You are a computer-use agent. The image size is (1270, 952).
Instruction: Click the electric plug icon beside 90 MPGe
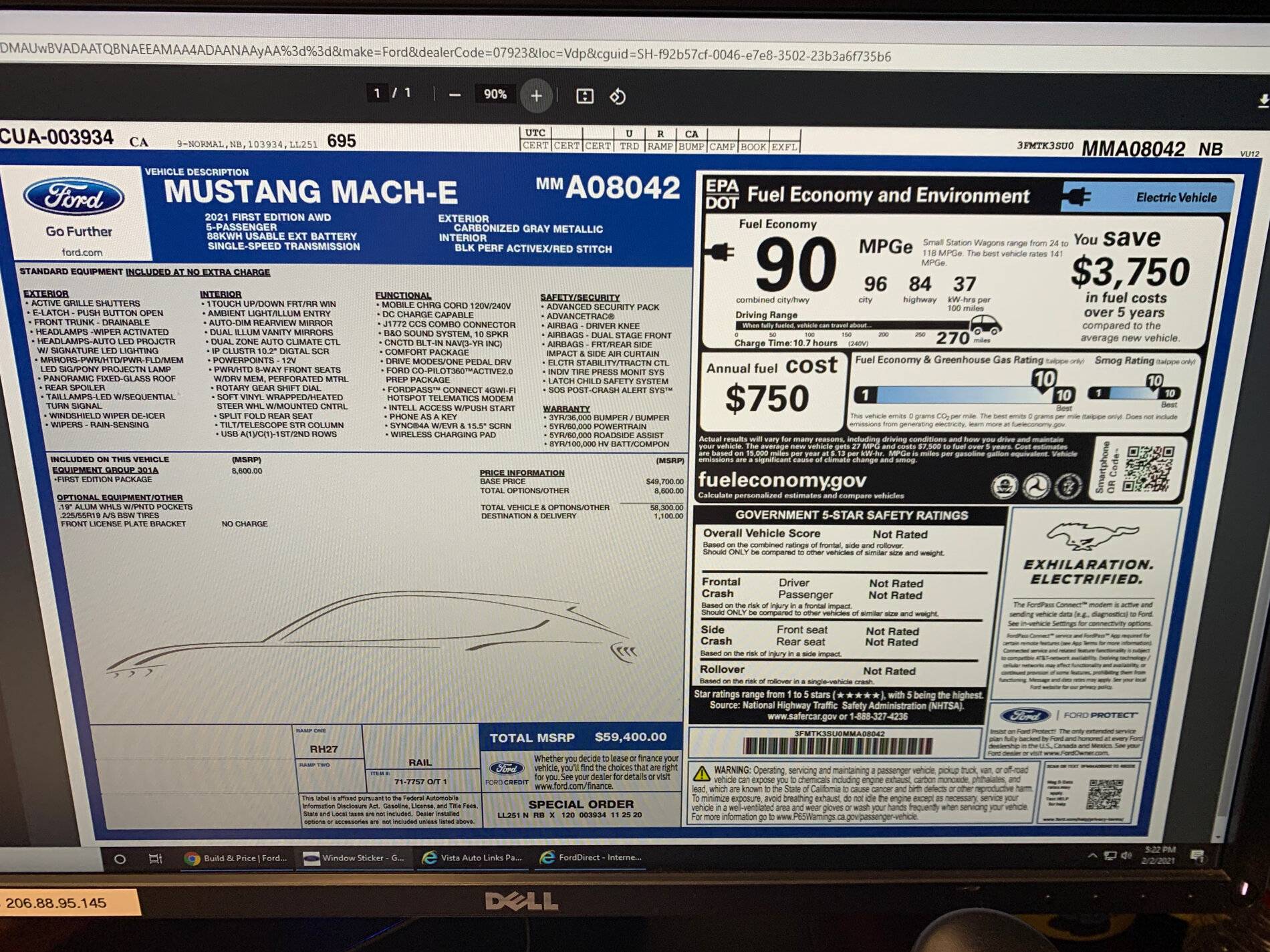click(x=719, y=251)
